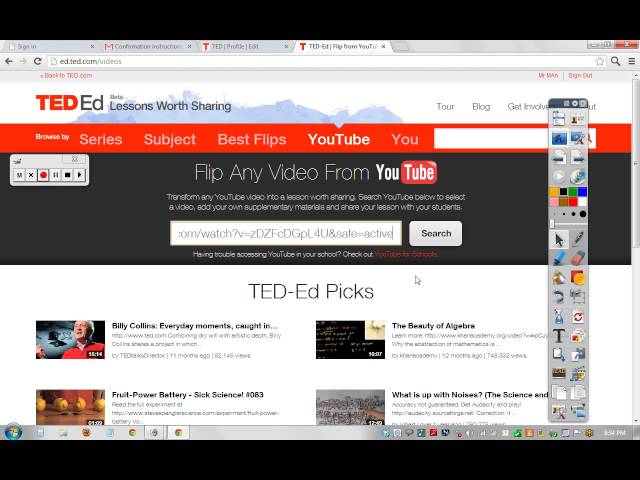Image resolution: width=640 pixels, height=480 pixels.
Task: Click the active Chrome taskbar icon
Action: tap(178, 433)
